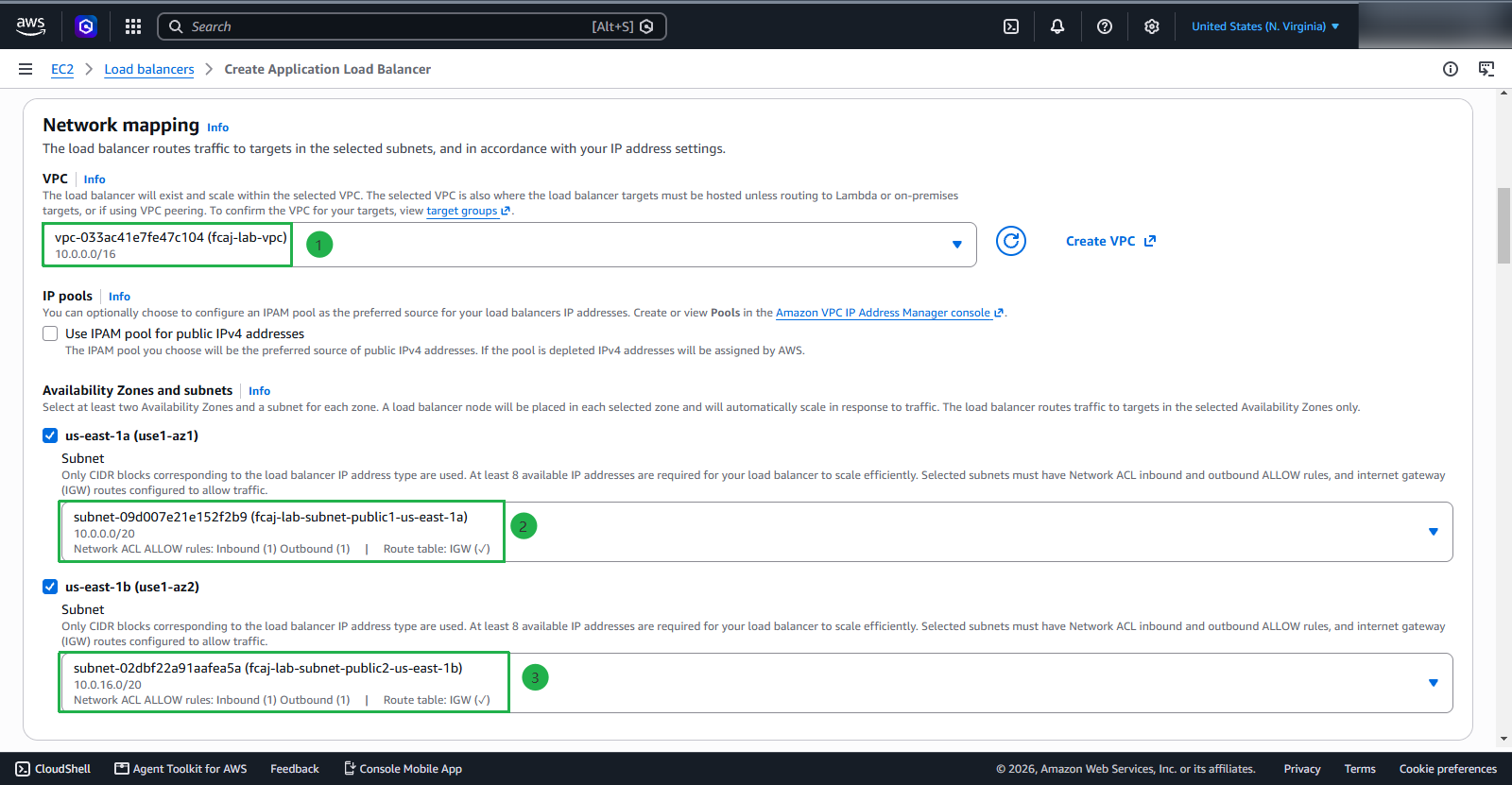Image resolution: width=1512 pixels, height=785 pixels.
Task: Click the Agent Toolkit for AWS footer icon
Action: [x=122, y=769]
